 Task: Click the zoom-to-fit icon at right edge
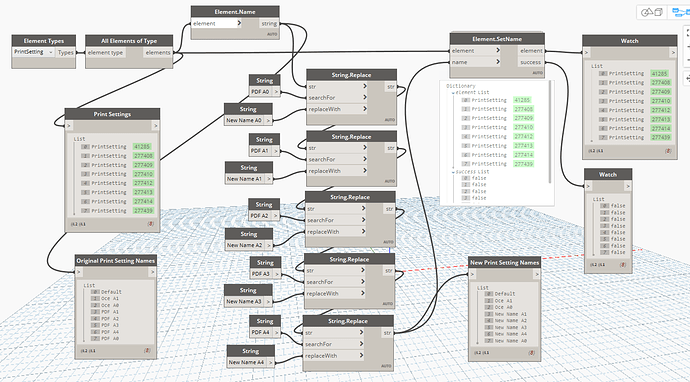click(687, 33)
